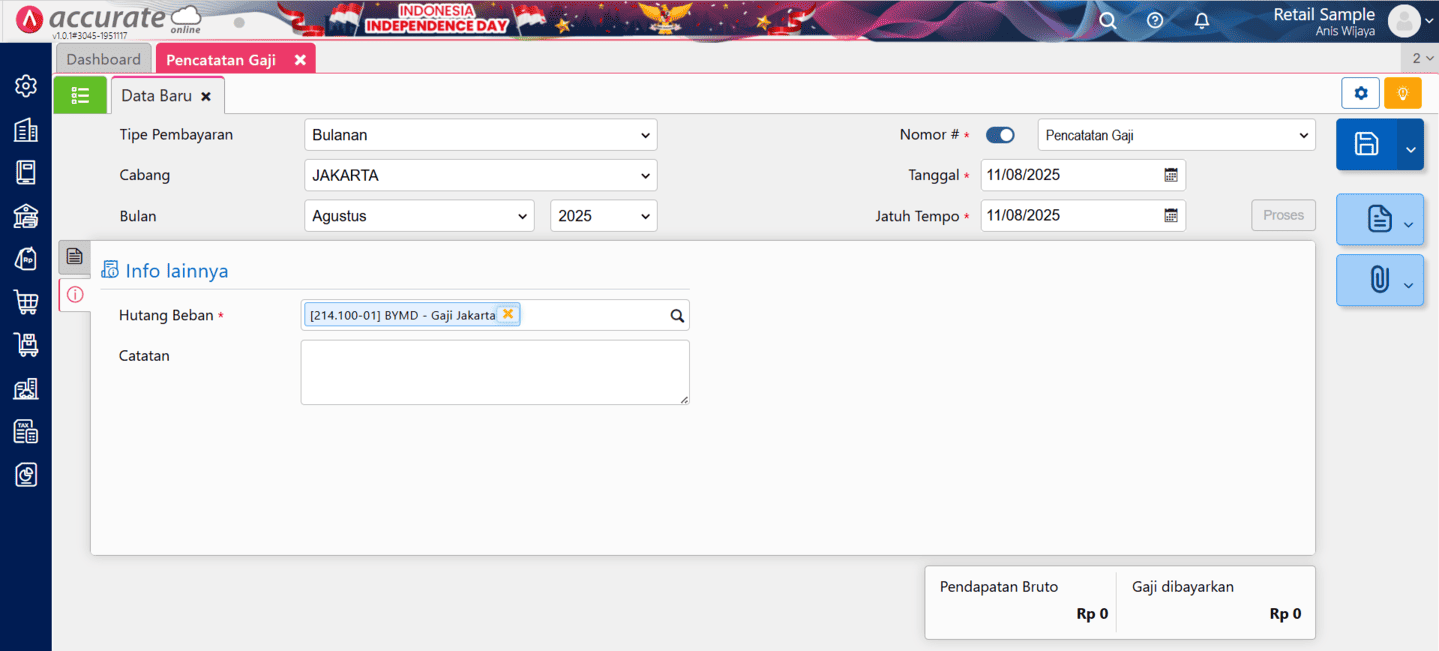
Task: Open the notifications bell icon
Action: (x=1202, y=21)
